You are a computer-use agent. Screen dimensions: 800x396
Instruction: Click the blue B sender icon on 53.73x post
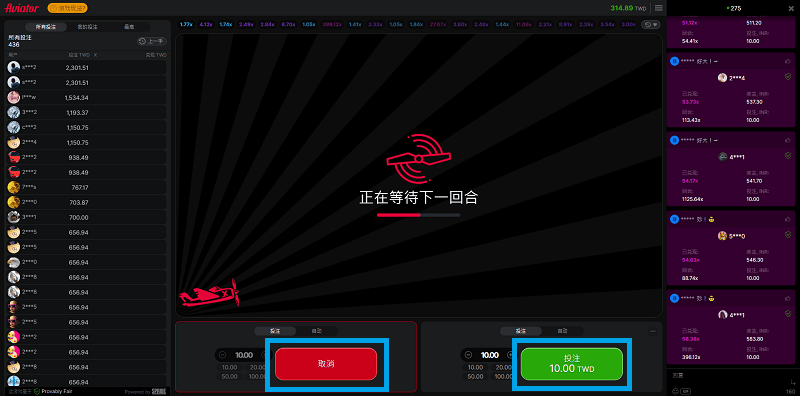point(674,61)
